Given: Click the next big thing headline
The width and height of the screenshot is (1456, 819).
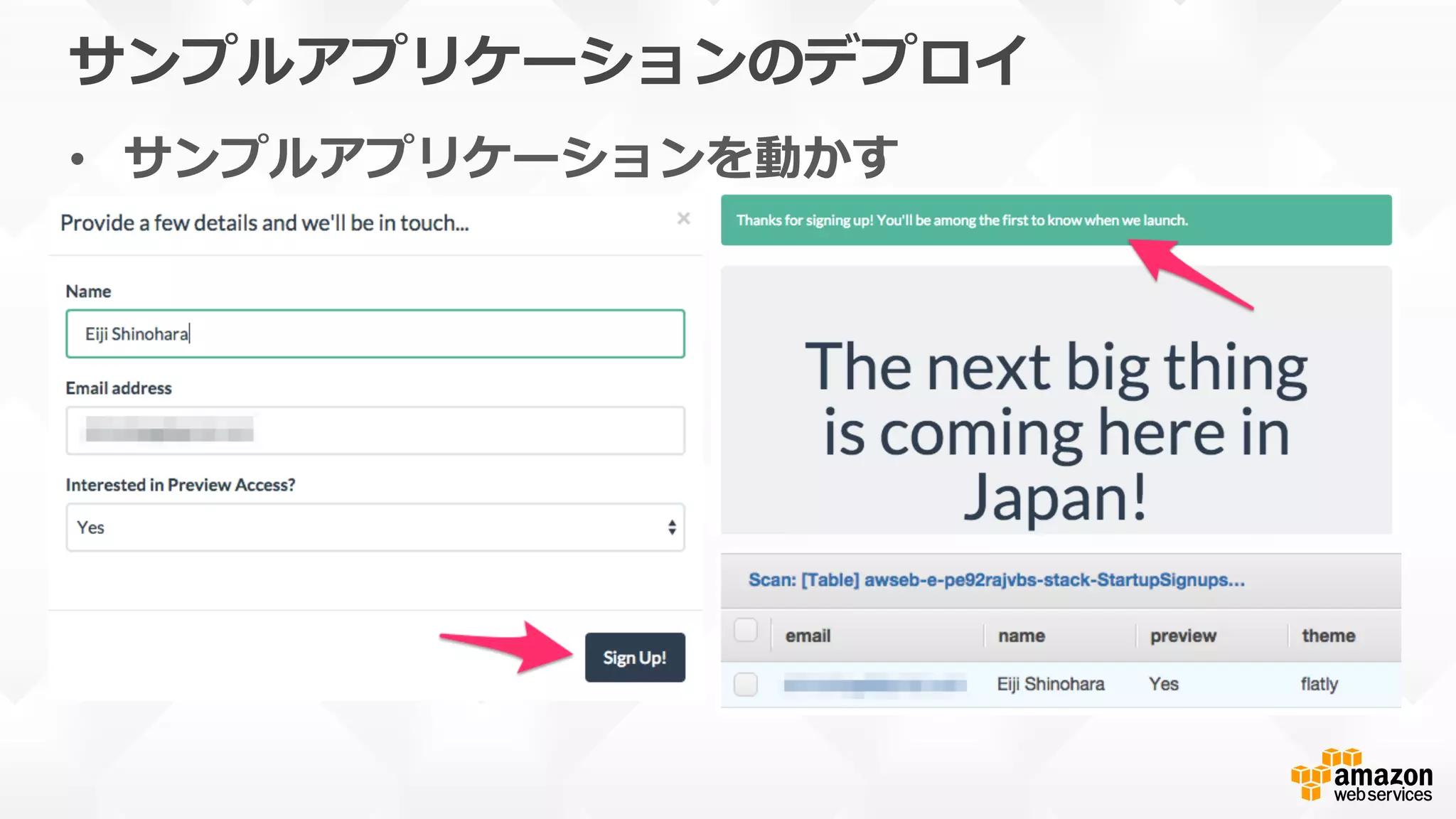Looking at the screenshot, I should click(1056, 430).
